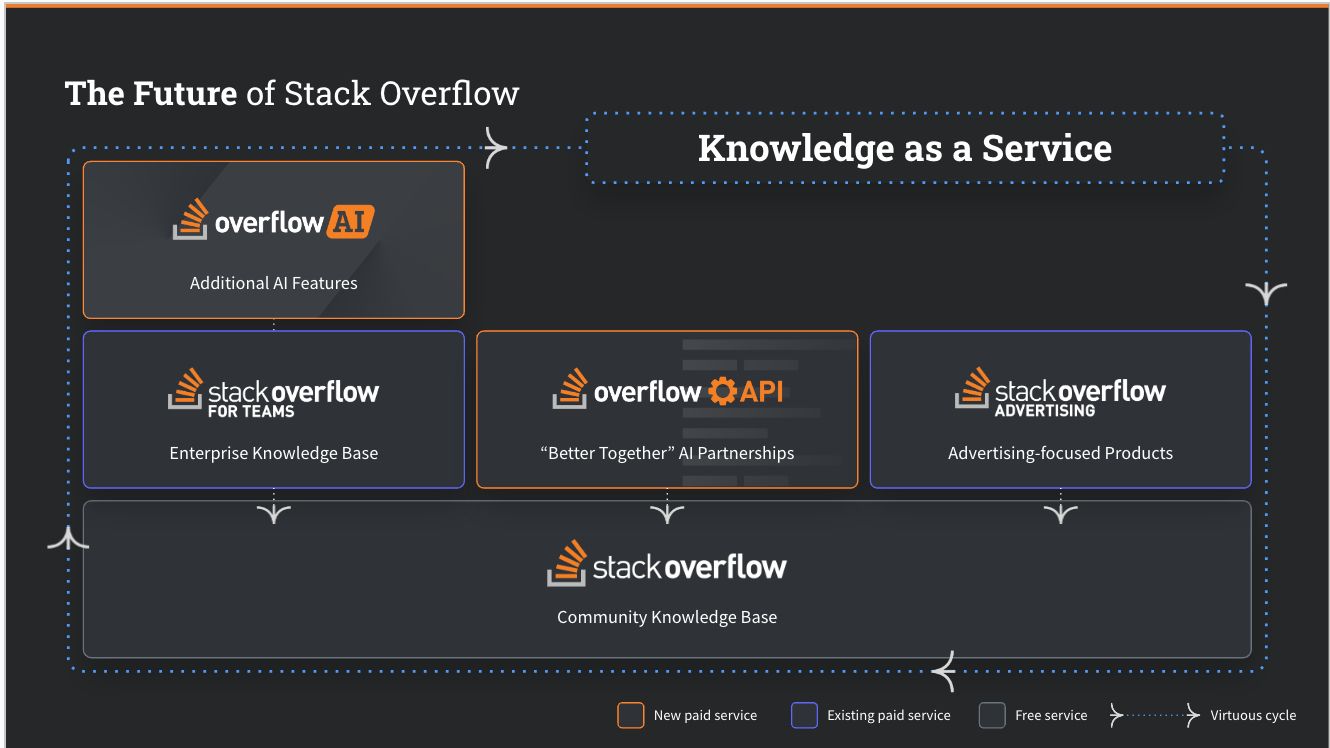Click 'The Future of Stack Overflow' heading
This screenshot has height=748, width=1330.
292,93
